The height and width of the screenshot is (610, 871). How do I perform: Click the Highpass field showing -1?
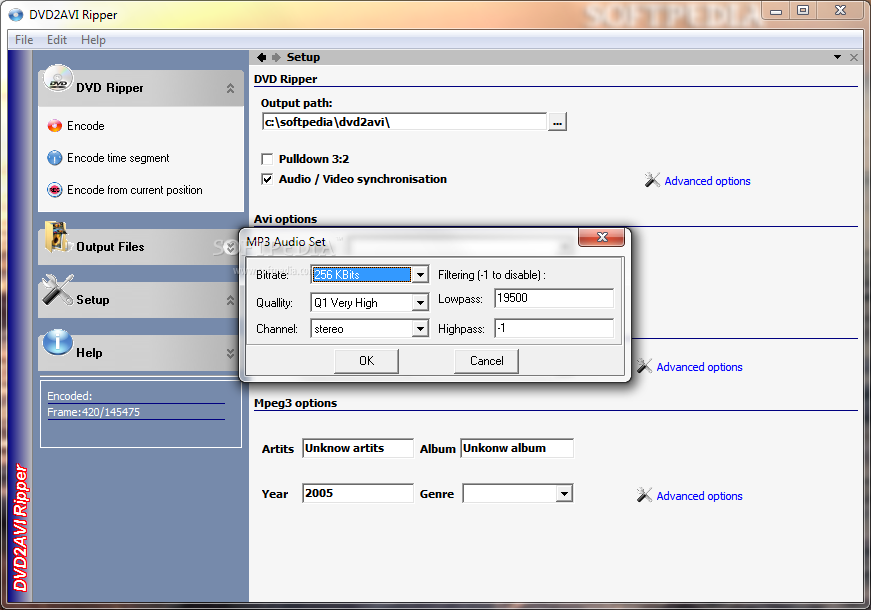(x=554, y=328)
